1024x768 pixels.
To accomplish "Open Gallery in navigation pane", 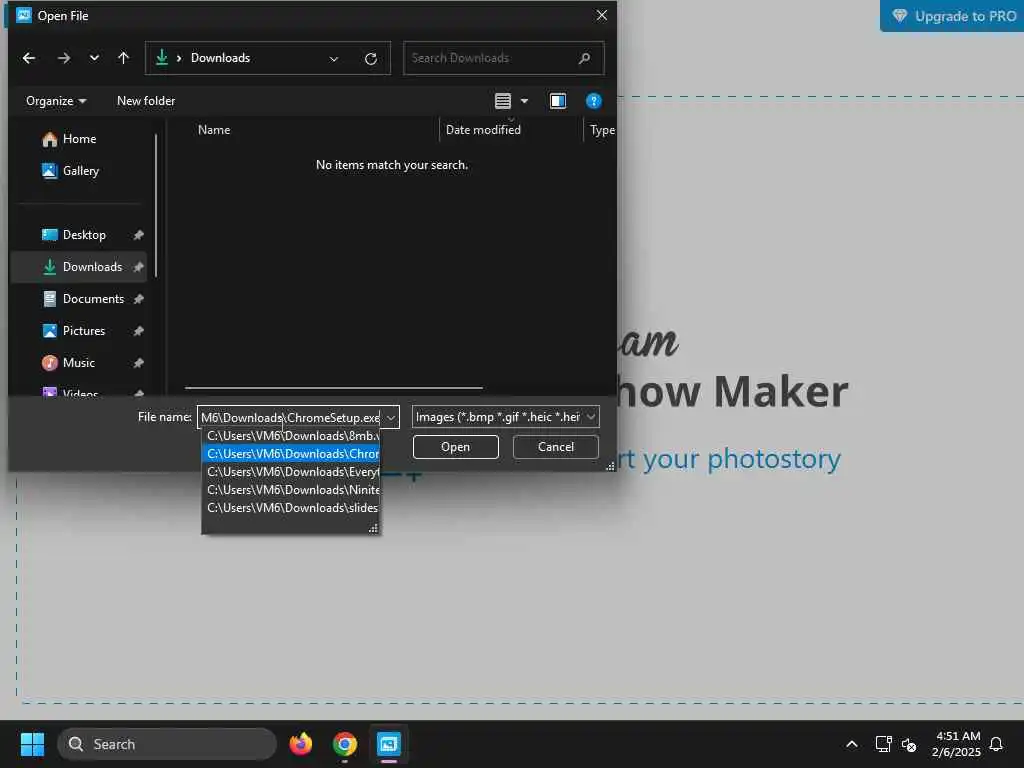I will [x=80, y=171].
